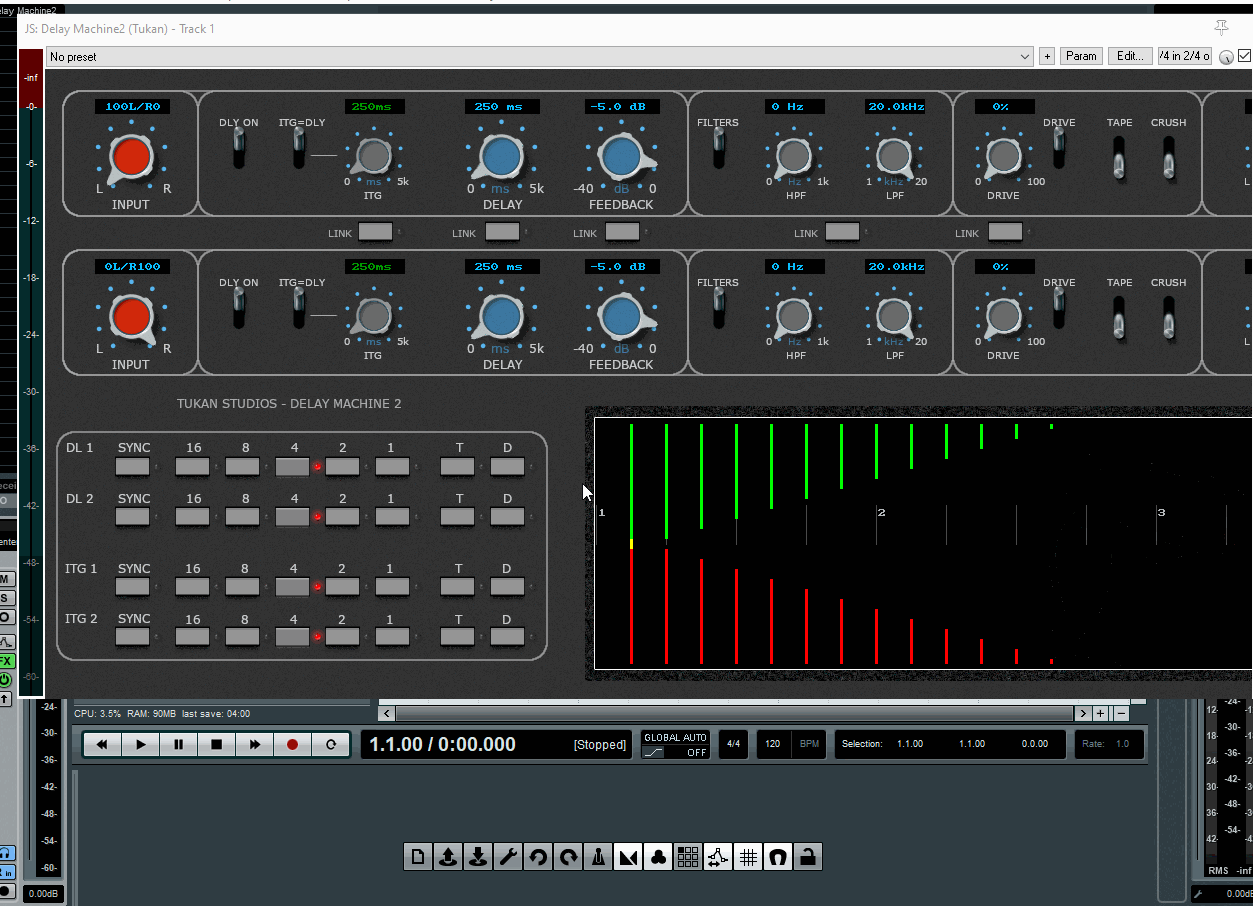Toggle FX enabled checkbox top right
Viewport: 1253px width, 906px height.
(1245, 56)
